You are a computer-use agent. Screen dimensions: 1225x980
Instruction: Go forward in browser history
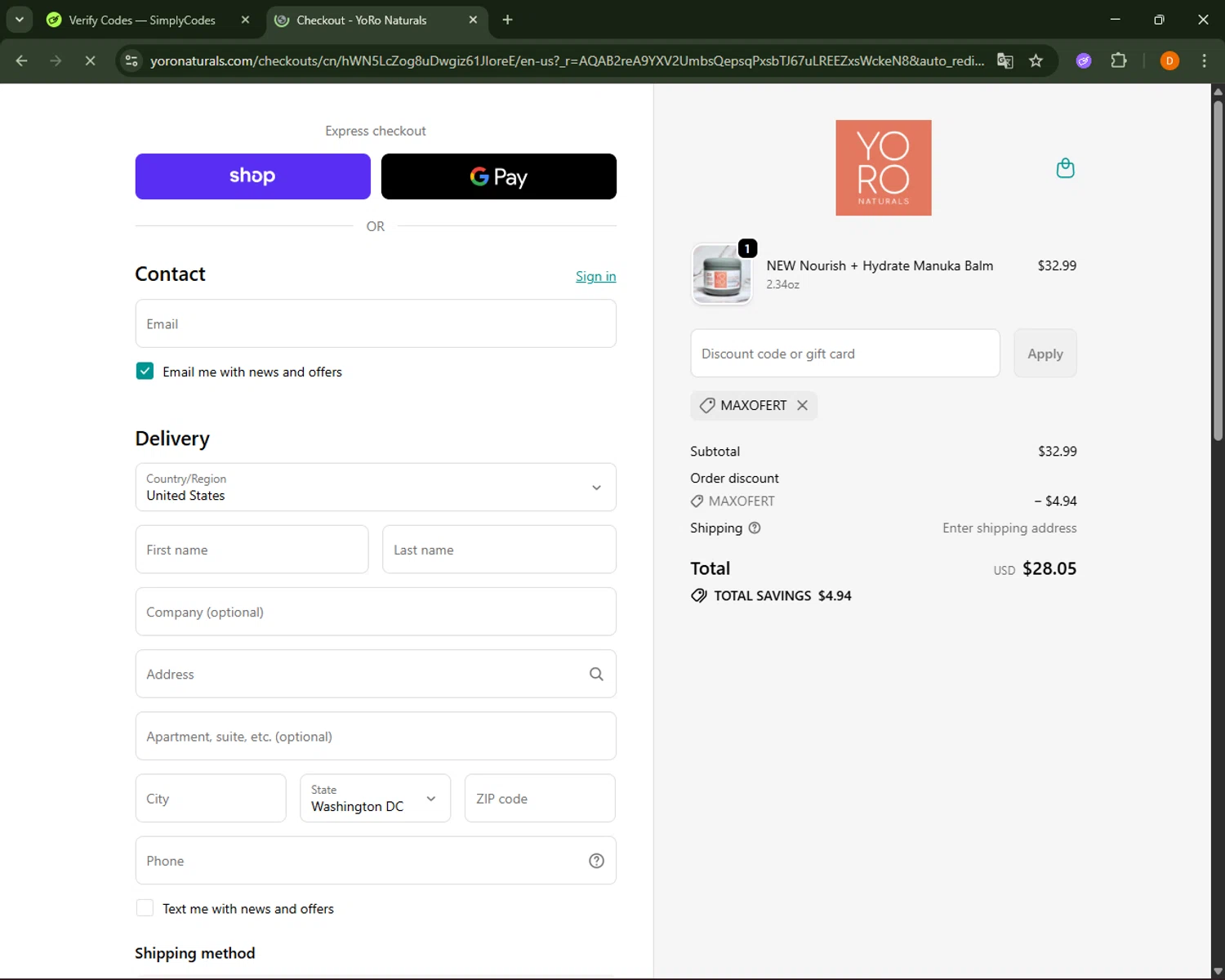(56, 60)
